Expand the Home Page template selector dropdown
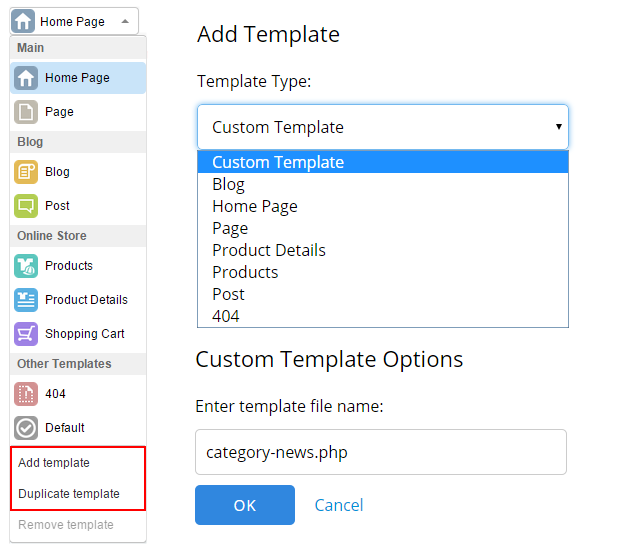 (75, 21)
